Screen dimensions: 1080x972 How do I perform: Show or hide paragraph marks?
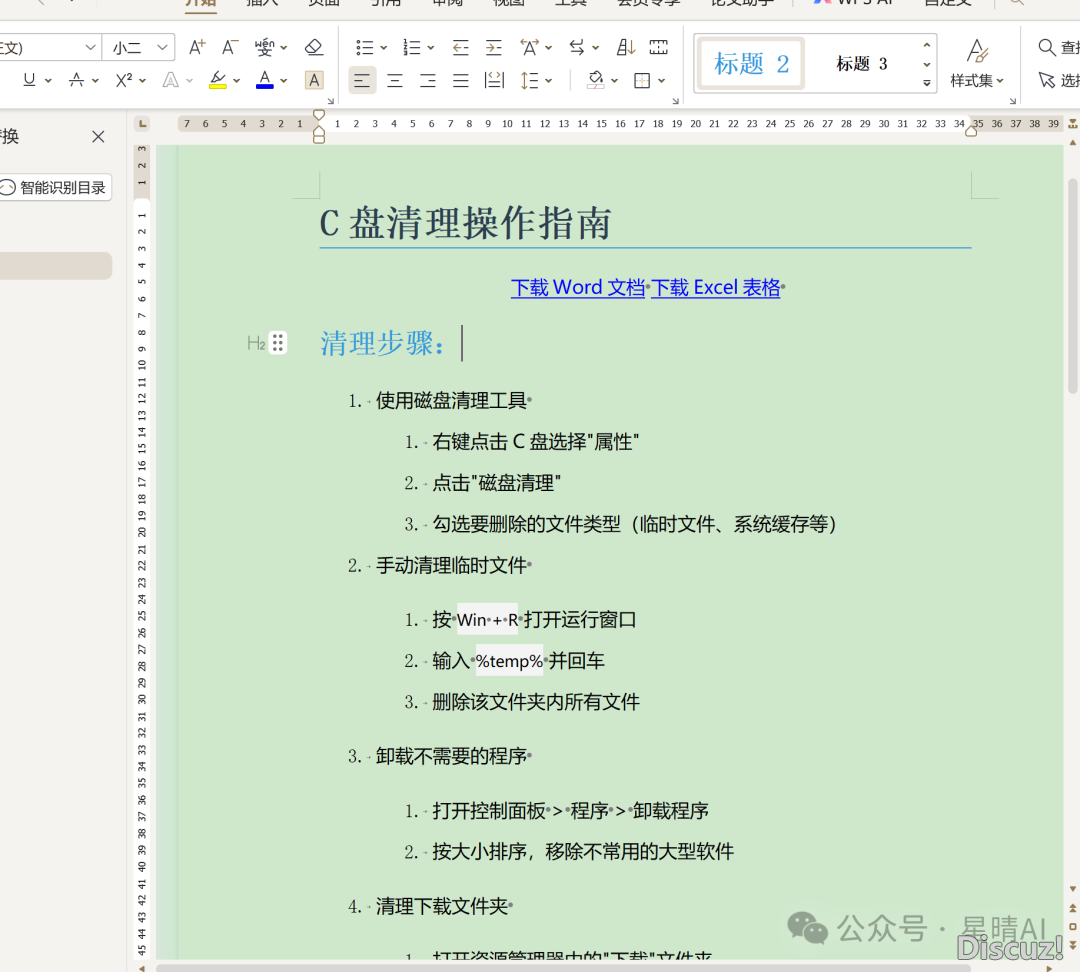pos(658,48)
